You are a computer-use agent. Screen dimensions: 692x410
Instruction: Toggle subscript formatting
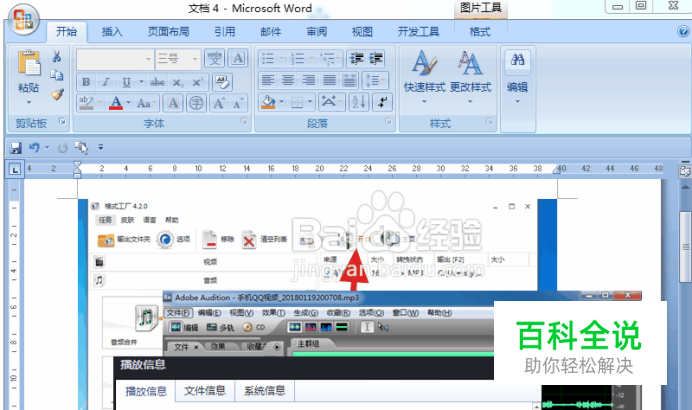[177, 82]
